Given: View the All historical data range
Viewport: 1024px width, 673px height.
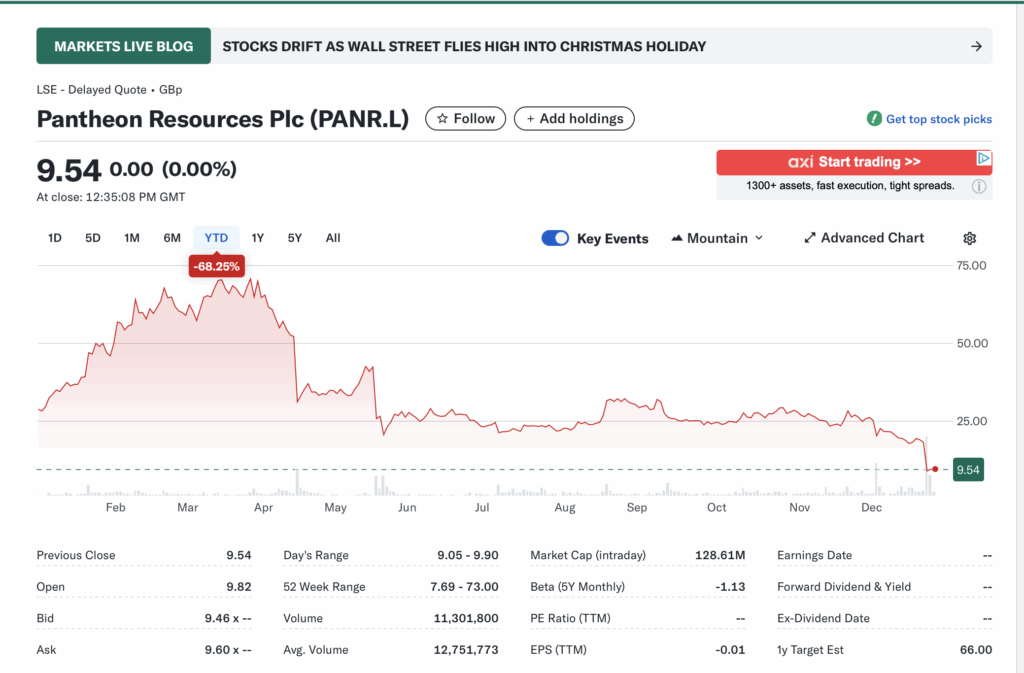Looking at the screenshot, I should [333, 238].
